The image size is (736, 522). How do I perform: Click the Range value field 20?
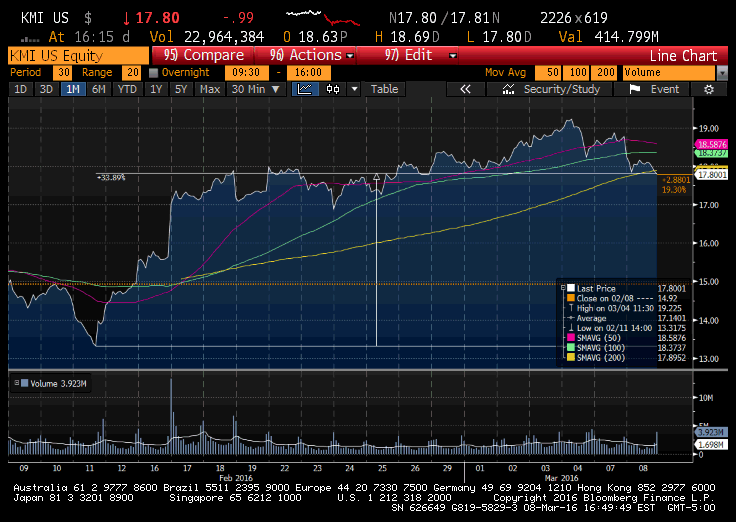click(x=132, y=73)
